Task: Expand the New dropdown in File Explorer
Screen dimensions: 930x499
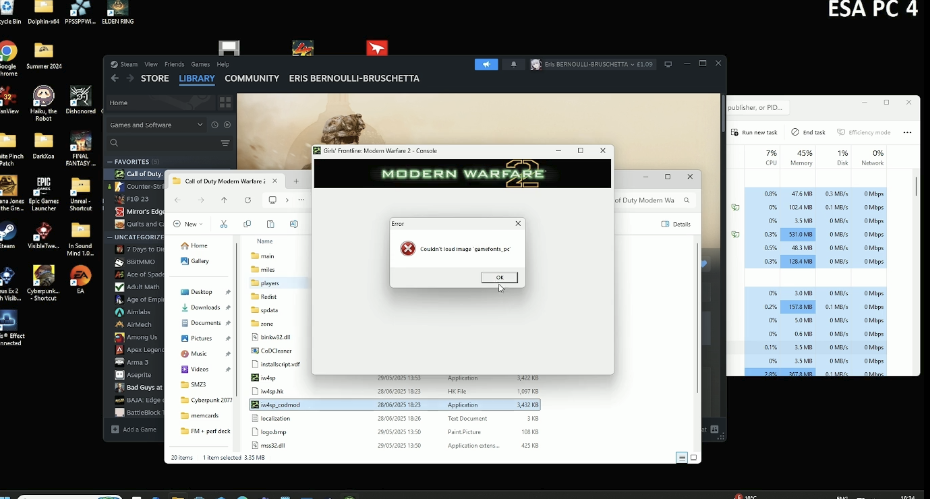Action: click(188, 224)
